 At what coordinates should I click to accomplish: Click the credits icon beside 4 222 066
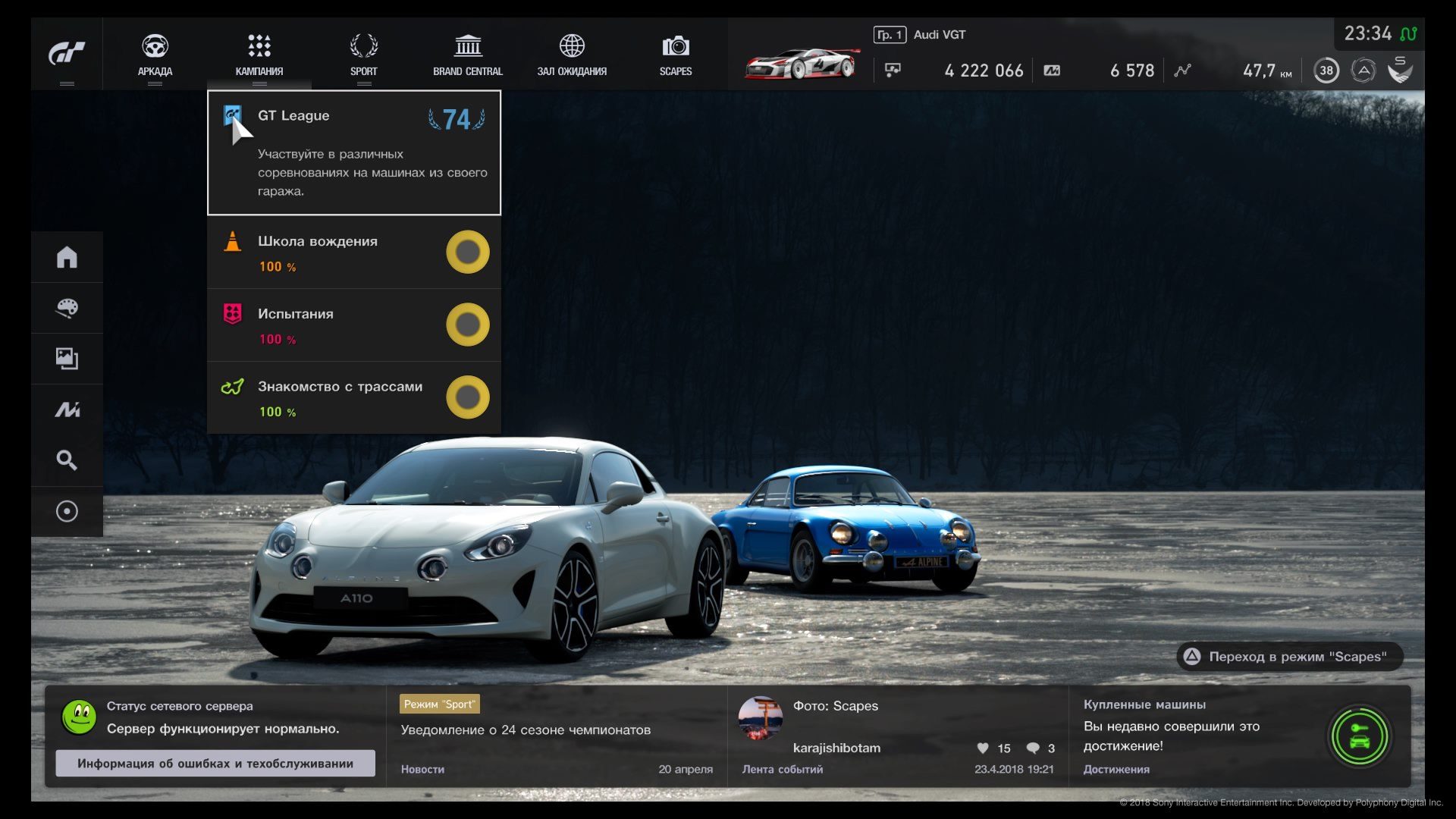click(x=893, y=71)
